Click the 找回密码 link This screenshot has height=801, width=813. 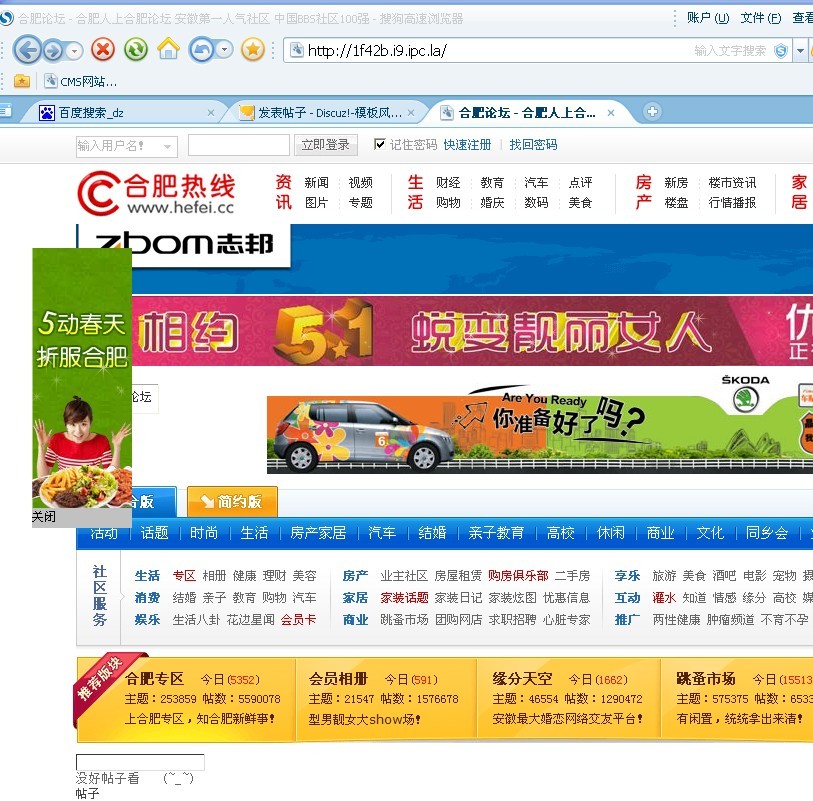click(x=534, y=145)
